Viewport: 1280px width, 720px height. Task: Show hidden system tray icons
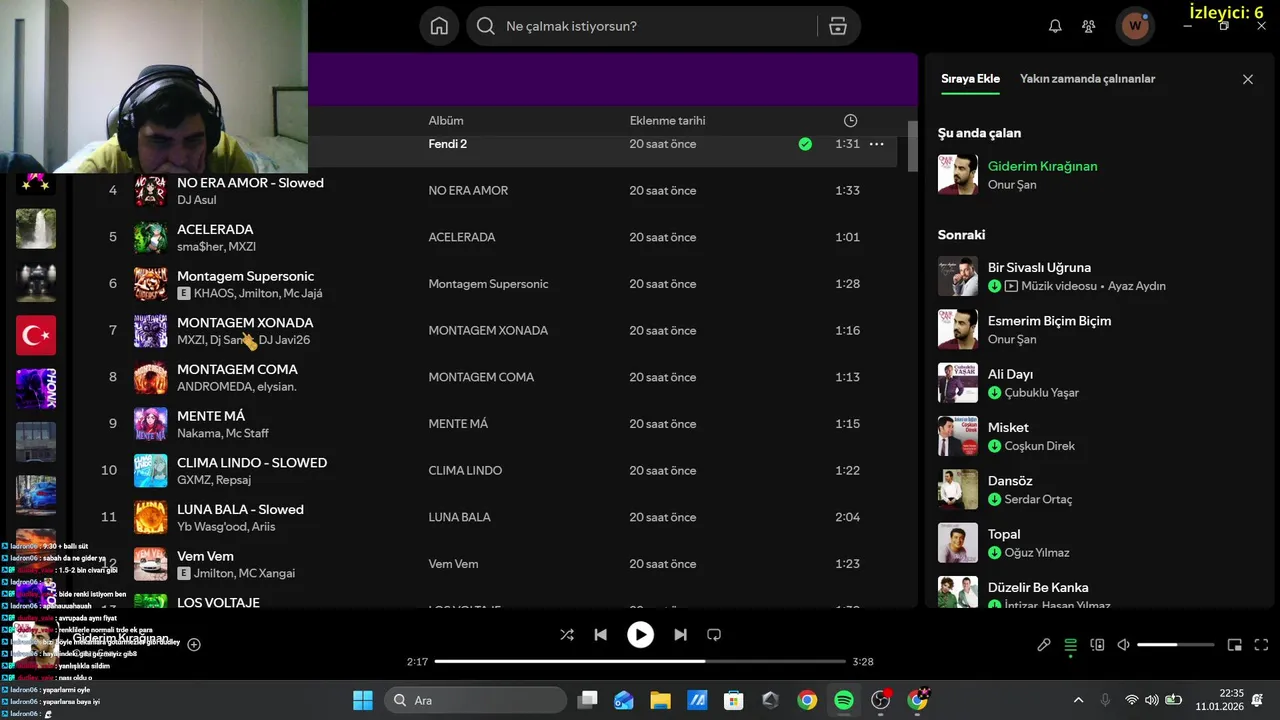click(1078, 700)
